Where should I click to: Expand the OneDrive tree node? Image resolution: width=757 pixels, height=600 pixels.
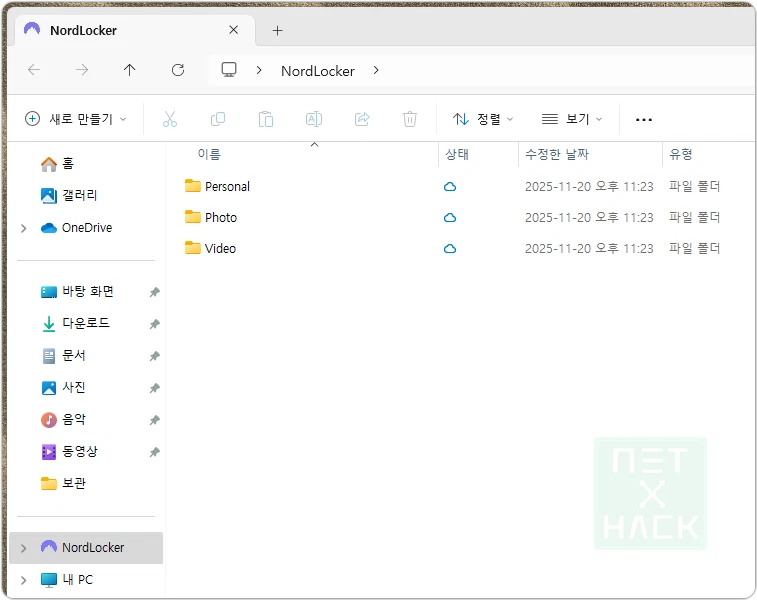(24, 228)
